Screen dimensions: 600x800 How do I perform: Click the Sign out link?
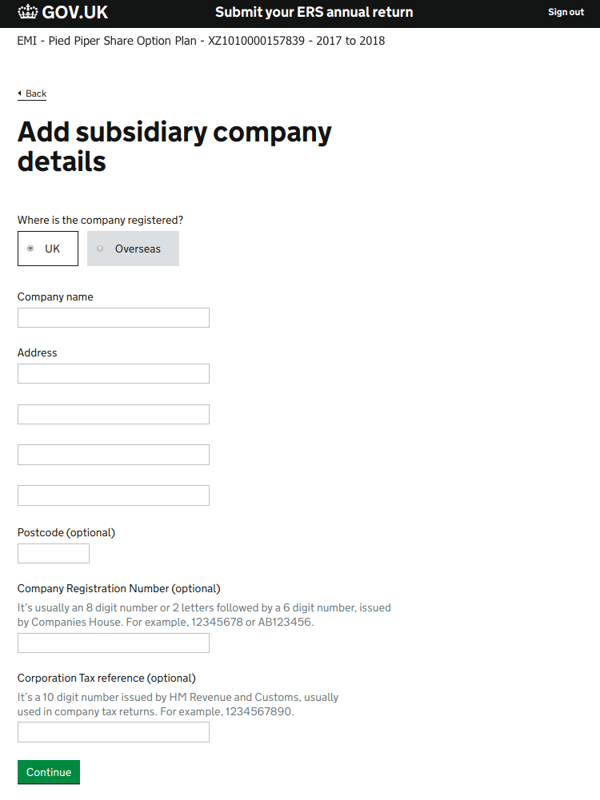[566, 12]
